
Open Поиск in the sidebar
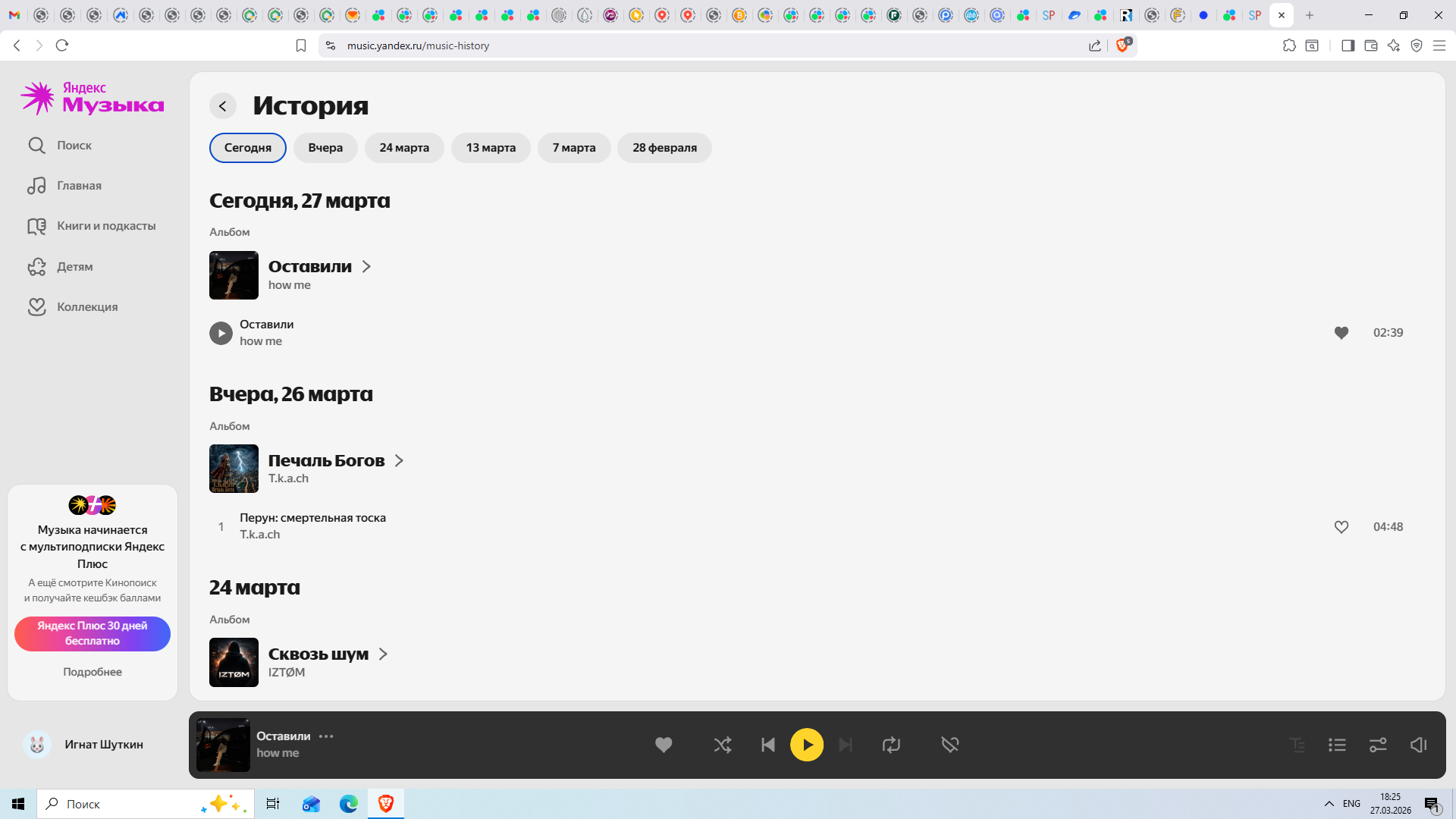[x=74, y=145]
